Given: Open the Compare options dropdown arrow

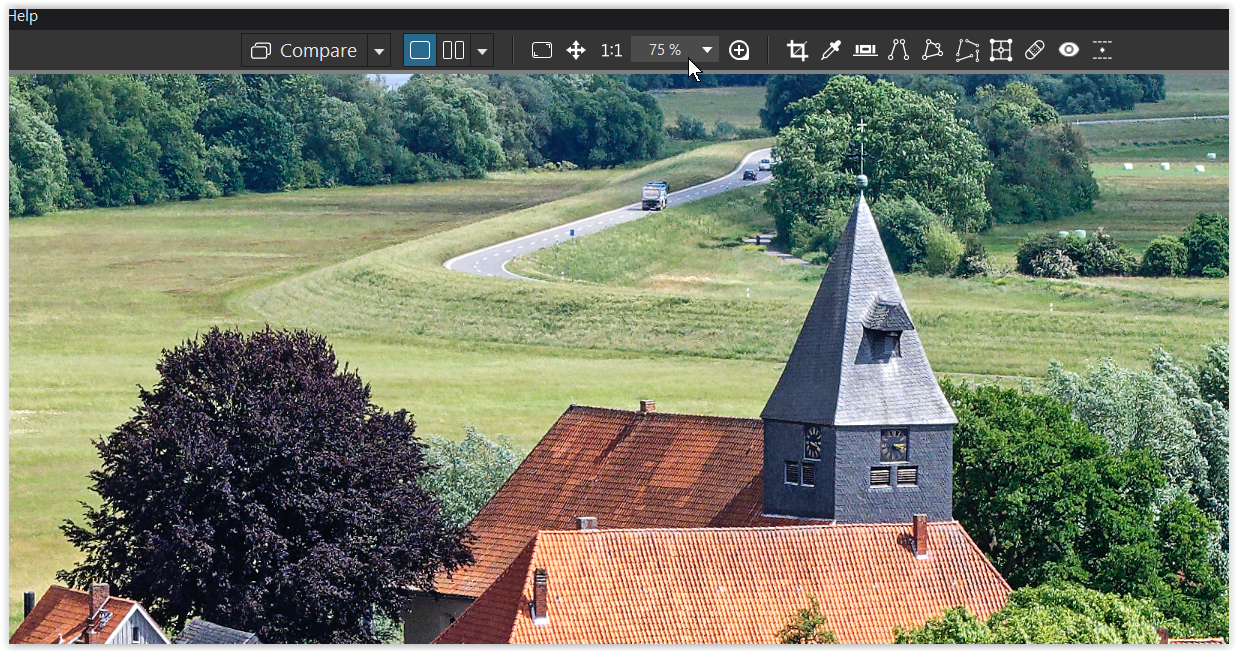Looking at the screenshot, I should [379, 50].
